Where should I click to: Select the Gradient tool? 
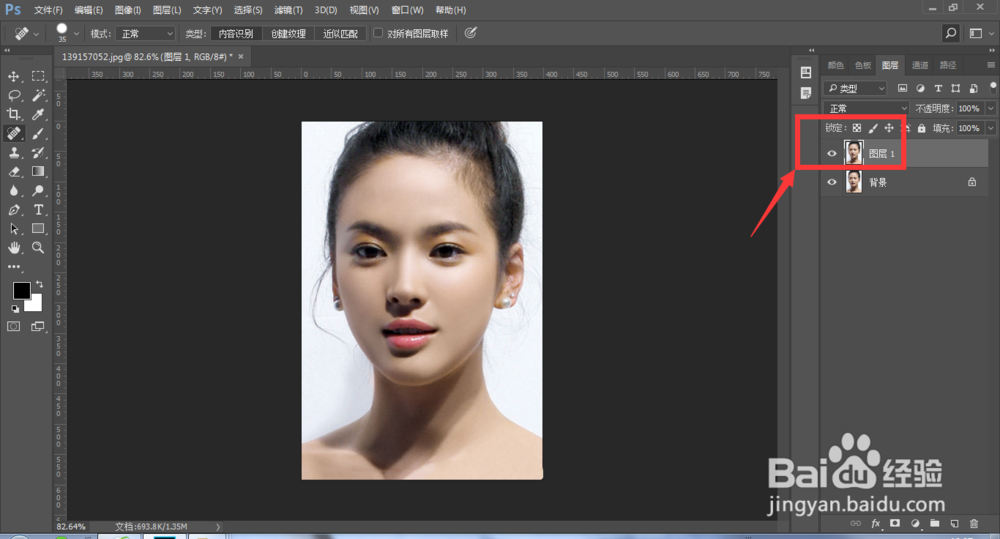38,172
